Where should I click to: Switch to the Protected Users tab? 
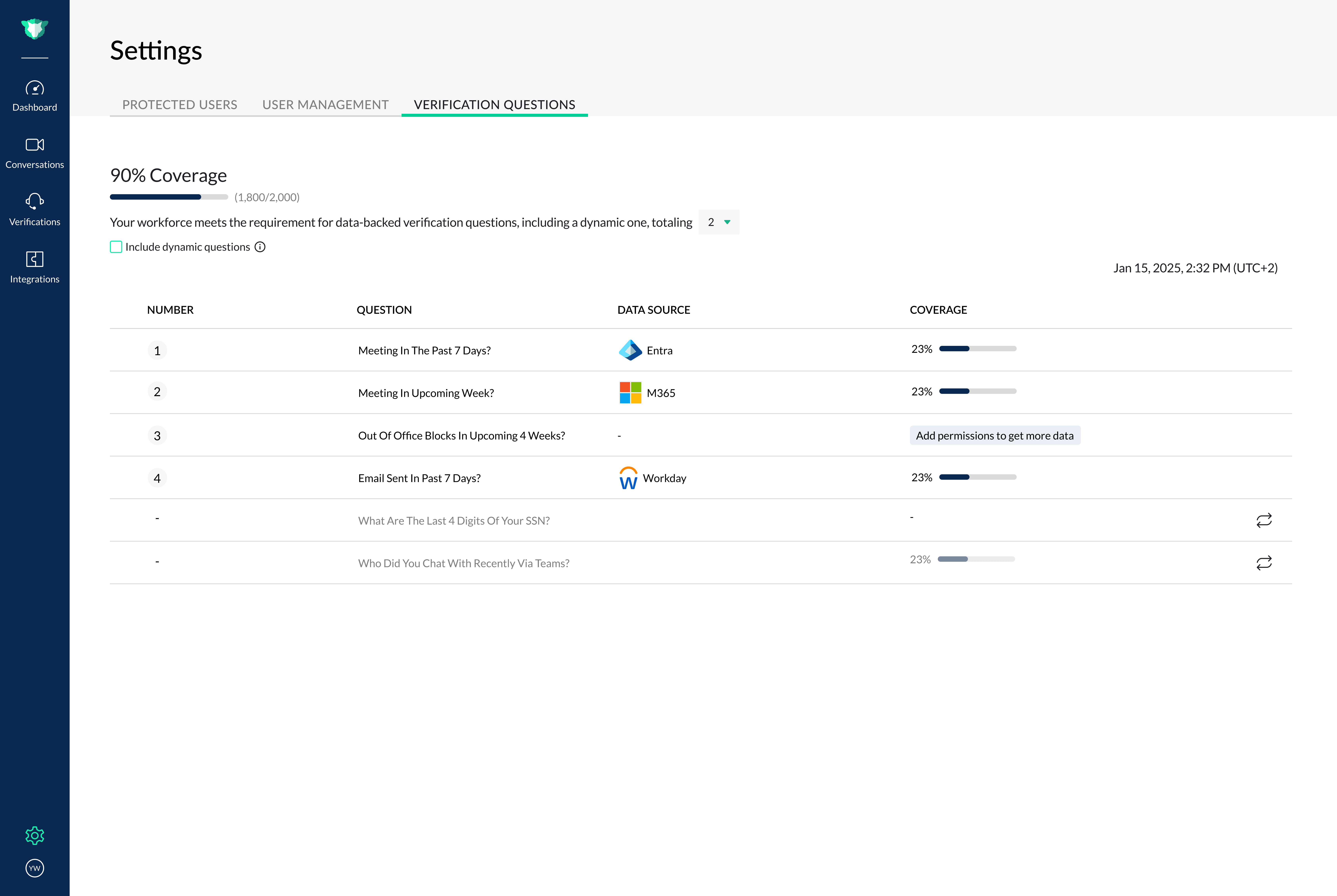(x=180, y=105)
